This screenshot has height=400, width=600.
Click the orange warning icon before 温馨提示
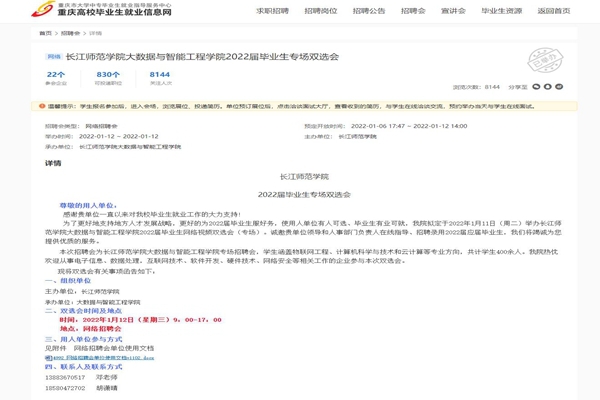click(x=42, y=106)
